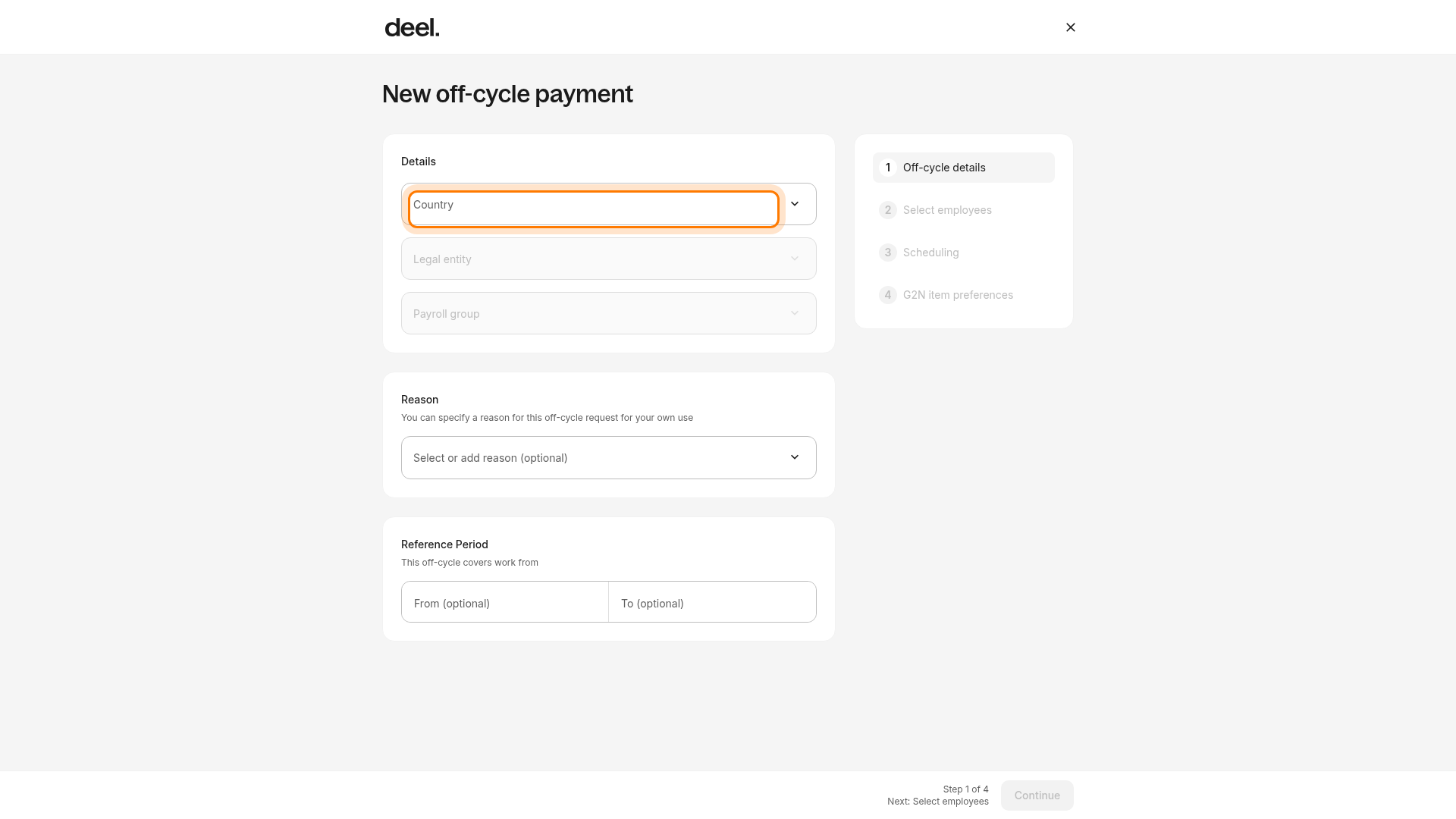The image size is (1456, 819).
Task: Select the From reference date field
Action: pos(505,602)
